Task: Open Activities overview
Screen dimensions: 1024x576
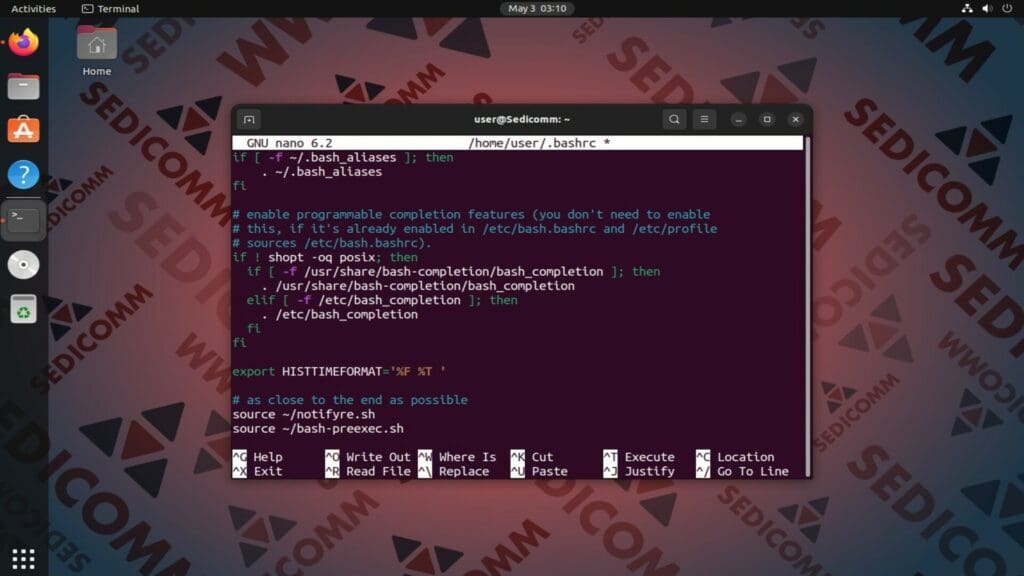Action: tap(33, 8)
